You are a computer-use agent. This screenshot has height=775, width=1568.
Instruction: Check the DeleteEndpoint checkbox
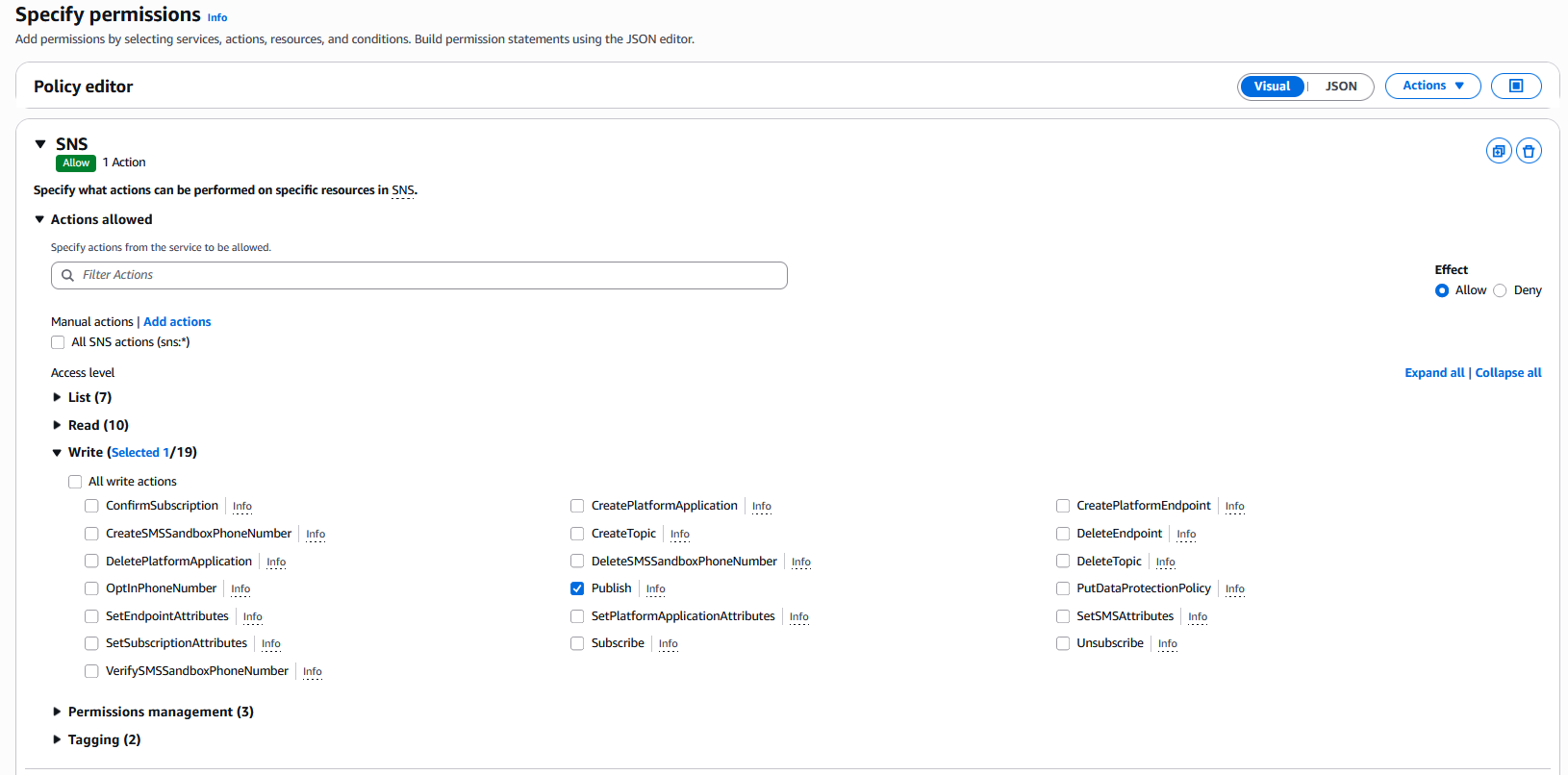[x=1063, y=534]
